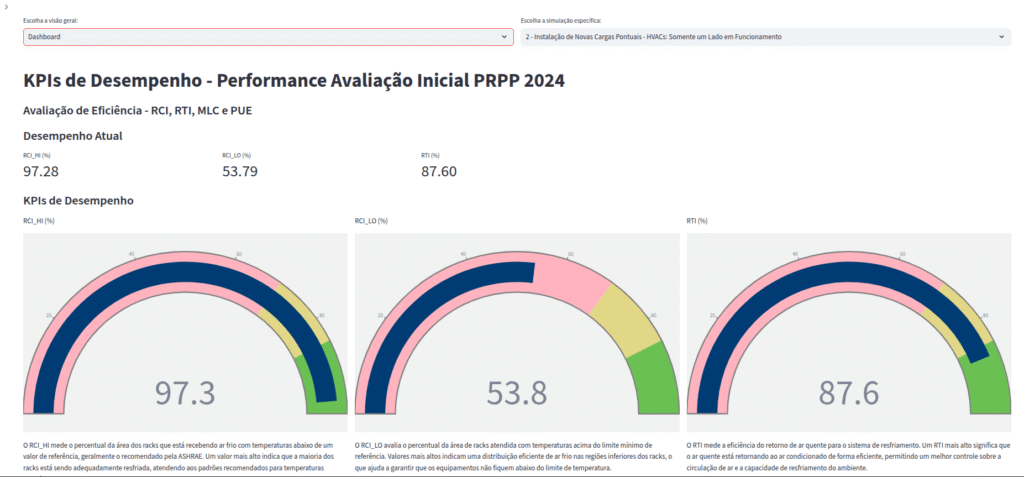The width and height of the screenshot is (1024, 477).
Task: Click the 87.6 number inside the RTI gauge
Action: point(848,393)
